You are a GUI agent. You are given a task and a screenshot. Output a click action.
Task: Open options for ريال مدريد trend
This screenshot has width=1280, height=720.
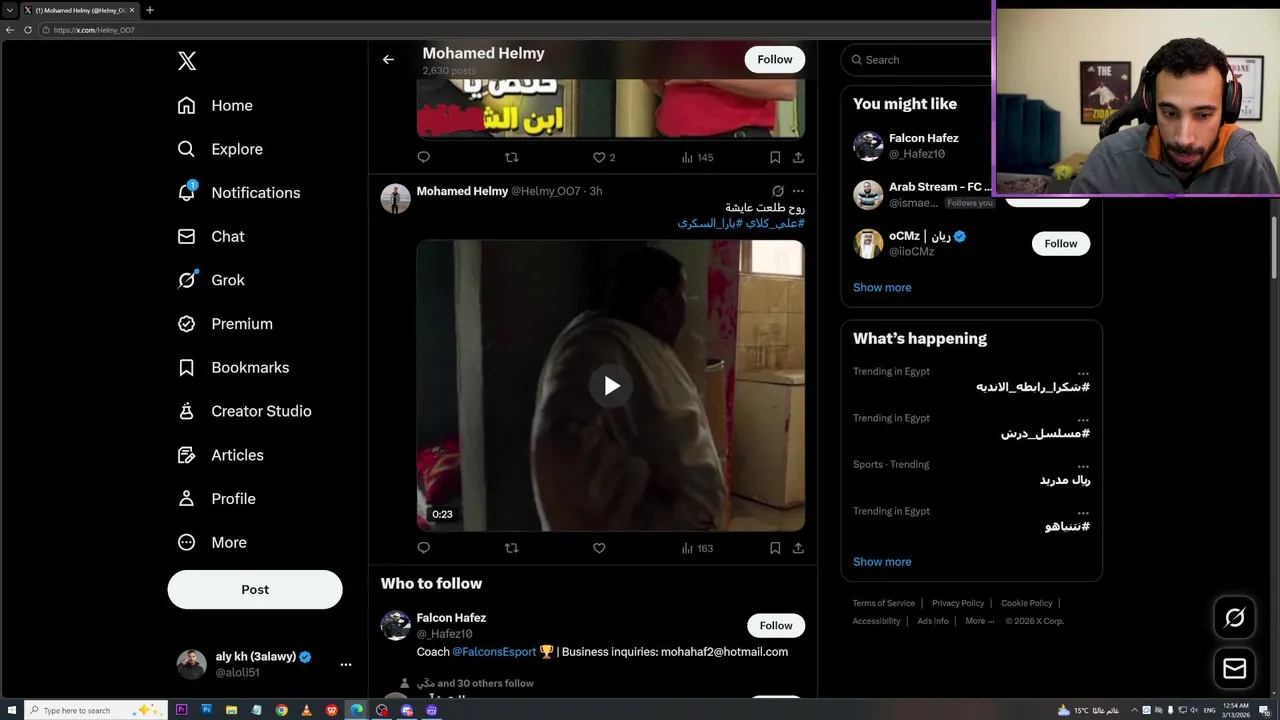tap(1083, 466)
